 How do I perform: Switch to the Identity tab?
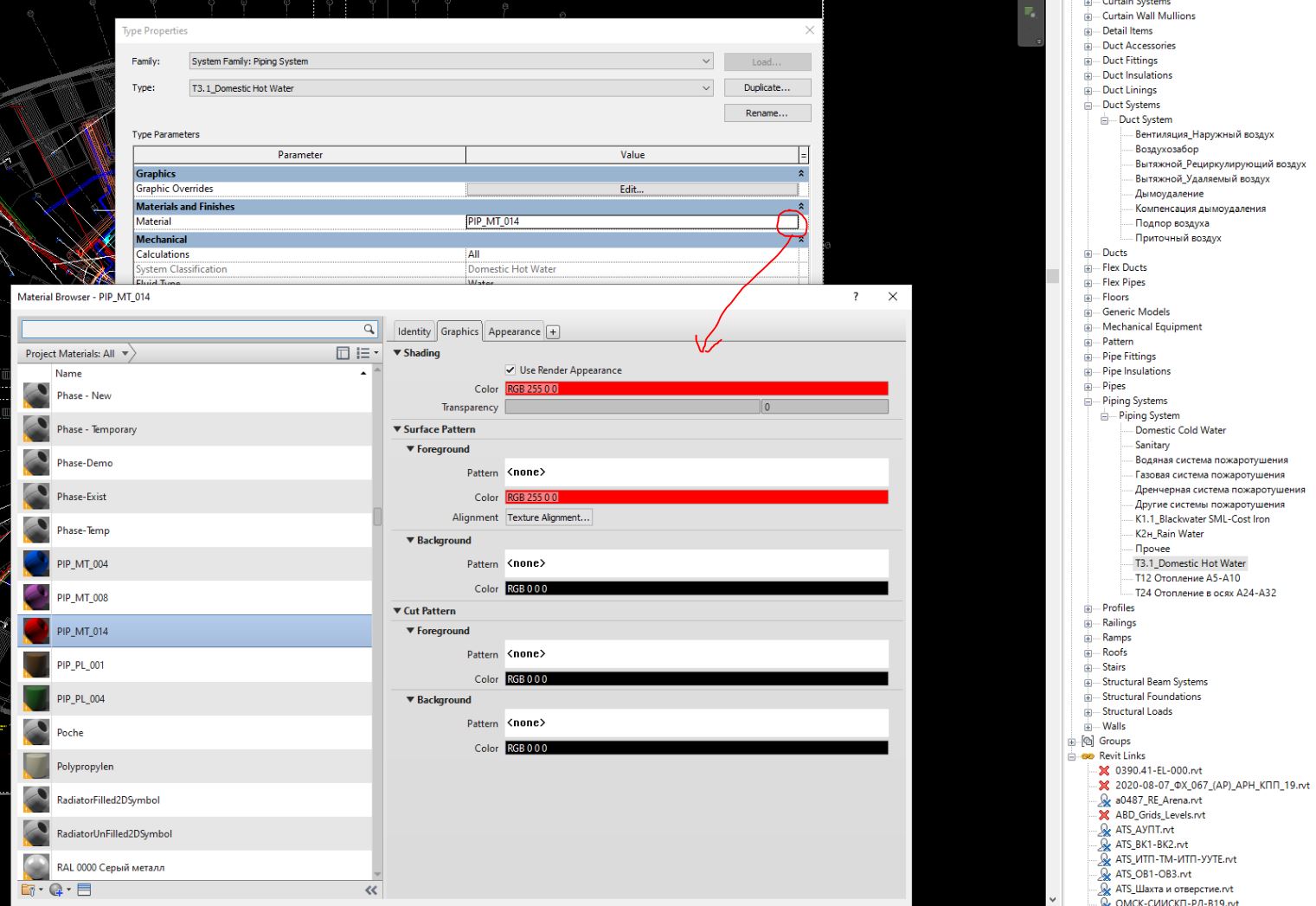coord(414,331)
